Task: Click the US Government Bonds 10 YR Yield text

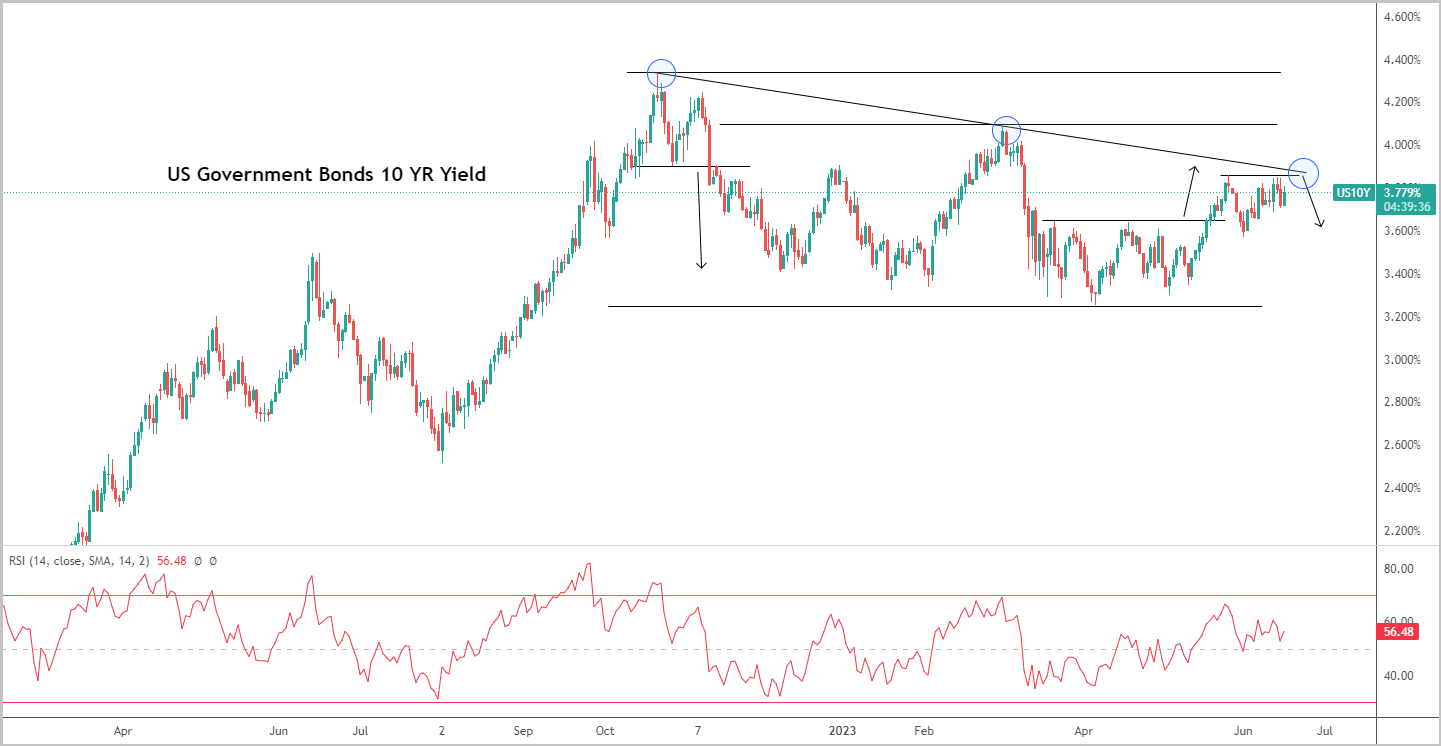Action: point(326,174)
